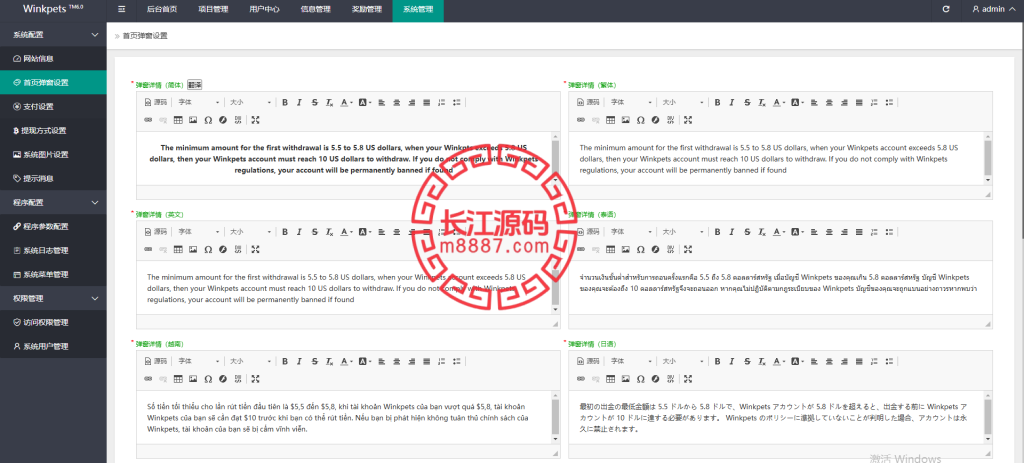Insert an image in the 简体 editor
This screenshot has width=1024, height=463.
pos(193,120)
